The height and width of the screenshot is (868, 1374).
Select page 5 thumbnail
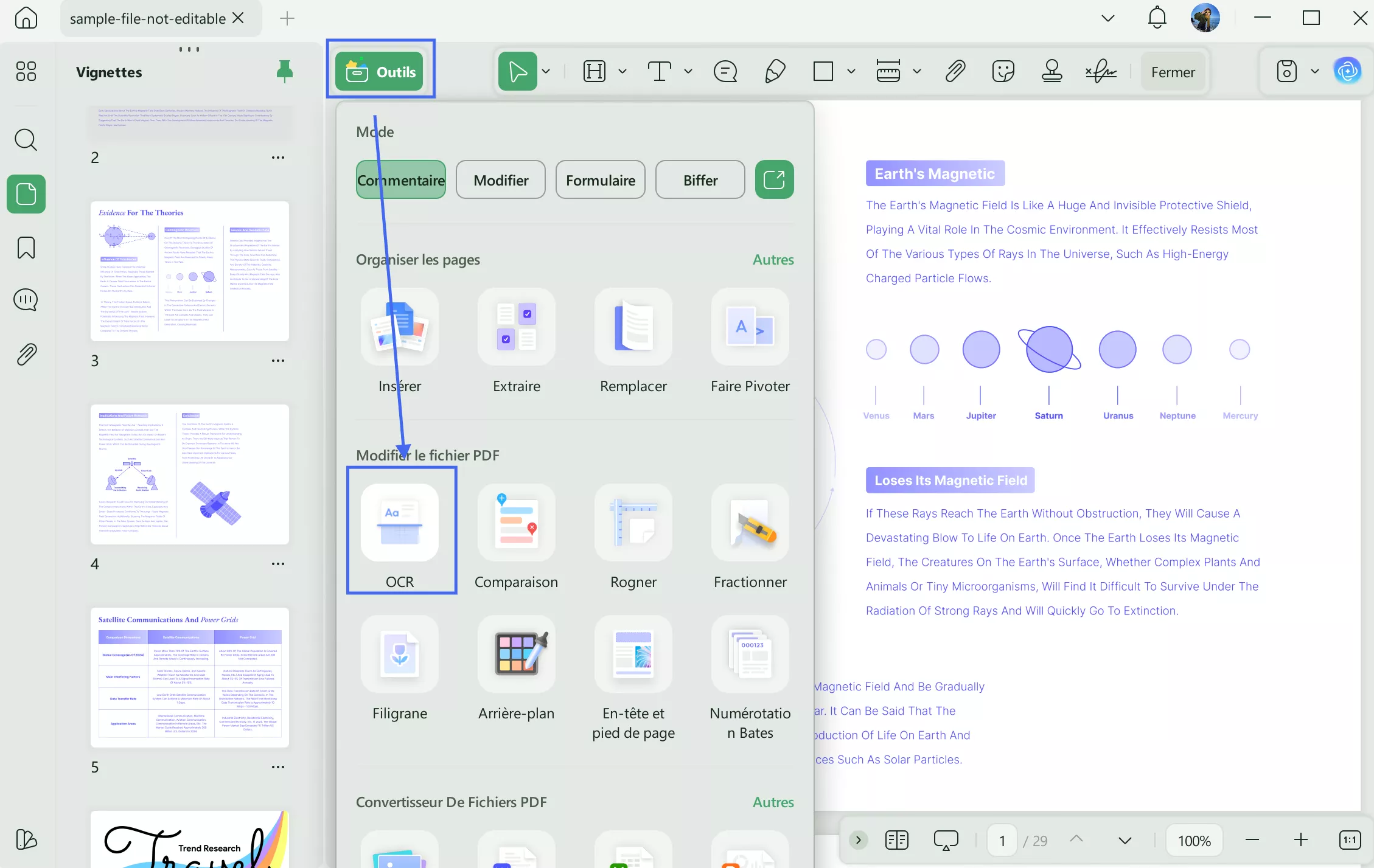tap(190, 678)
